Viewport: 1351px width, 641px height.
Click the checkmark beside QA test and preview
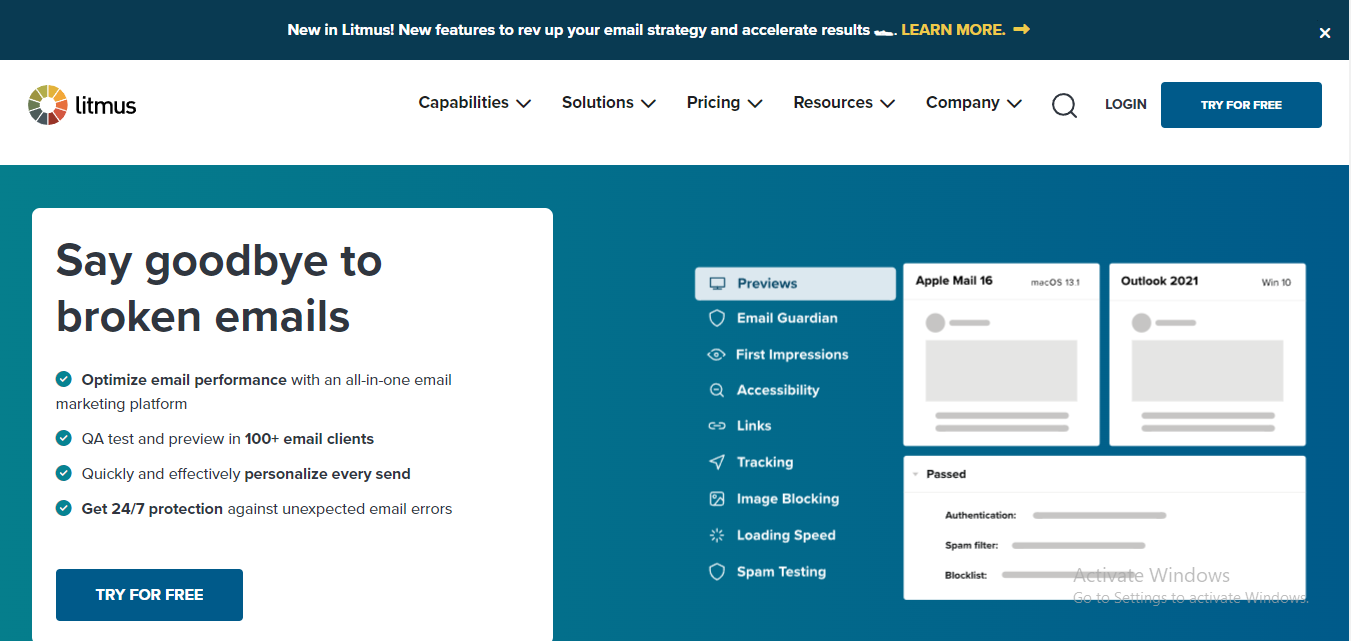coord(64,438)
